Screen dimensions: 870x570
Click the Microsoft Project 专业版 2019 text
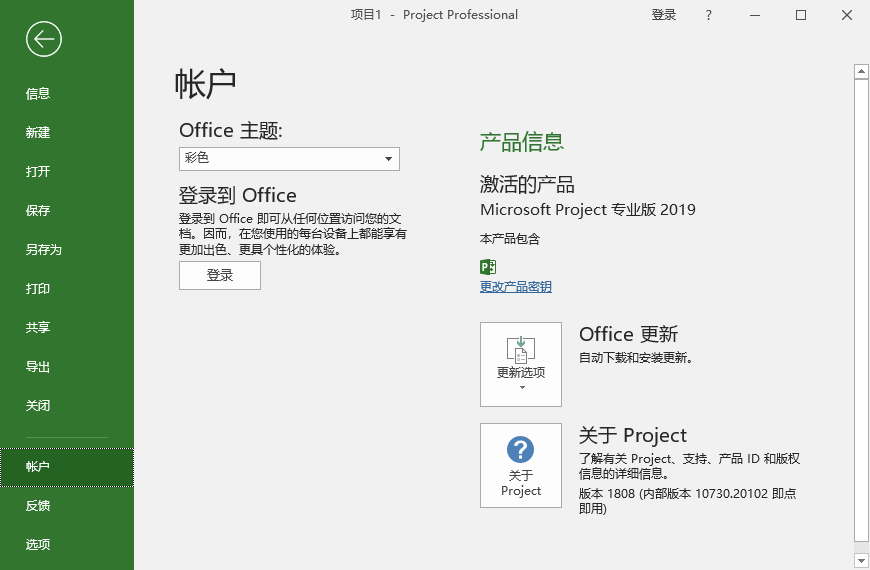(x=588, y=210)
